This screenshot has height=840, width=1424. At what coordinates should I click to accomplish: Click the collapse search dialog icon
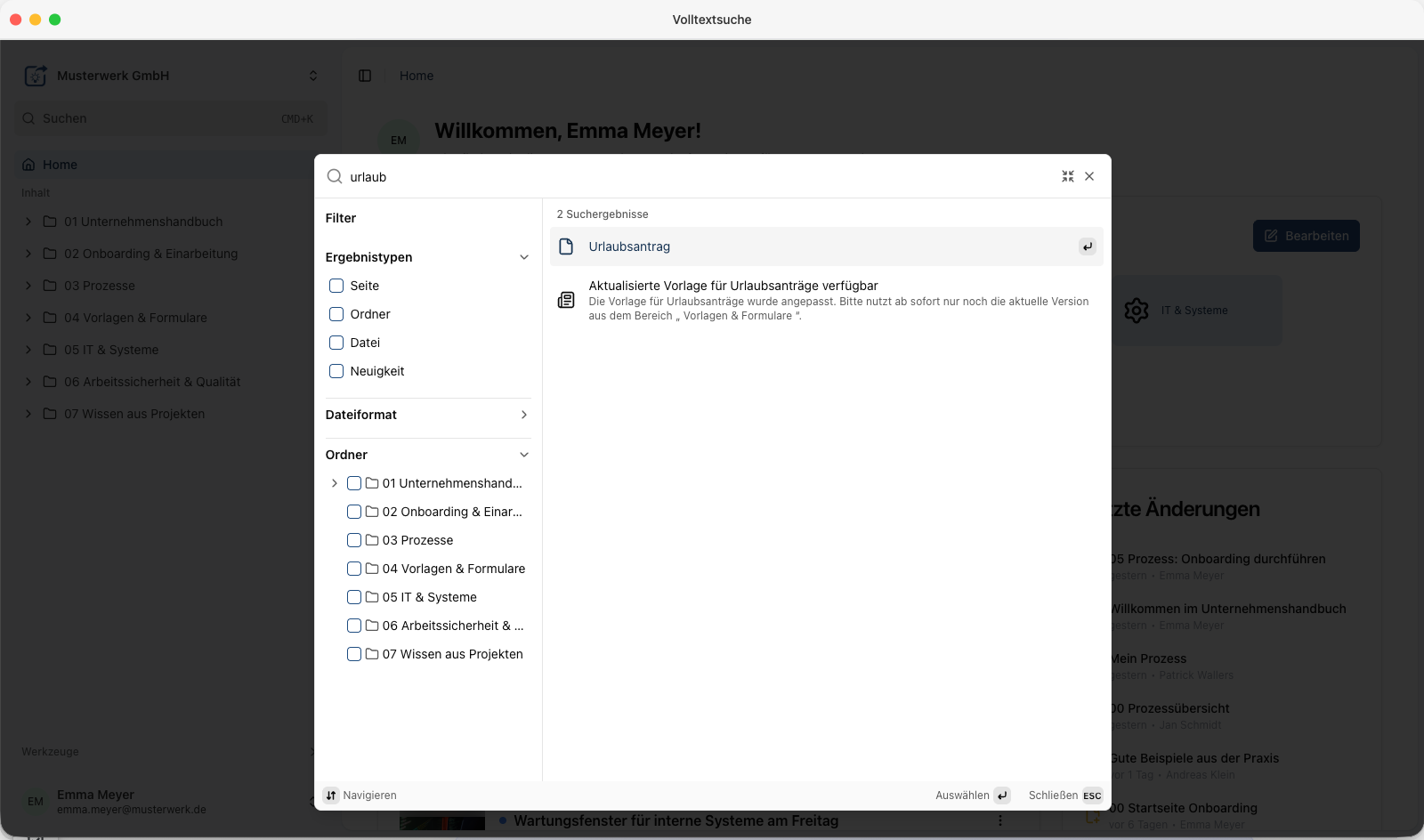[1068, 176]
